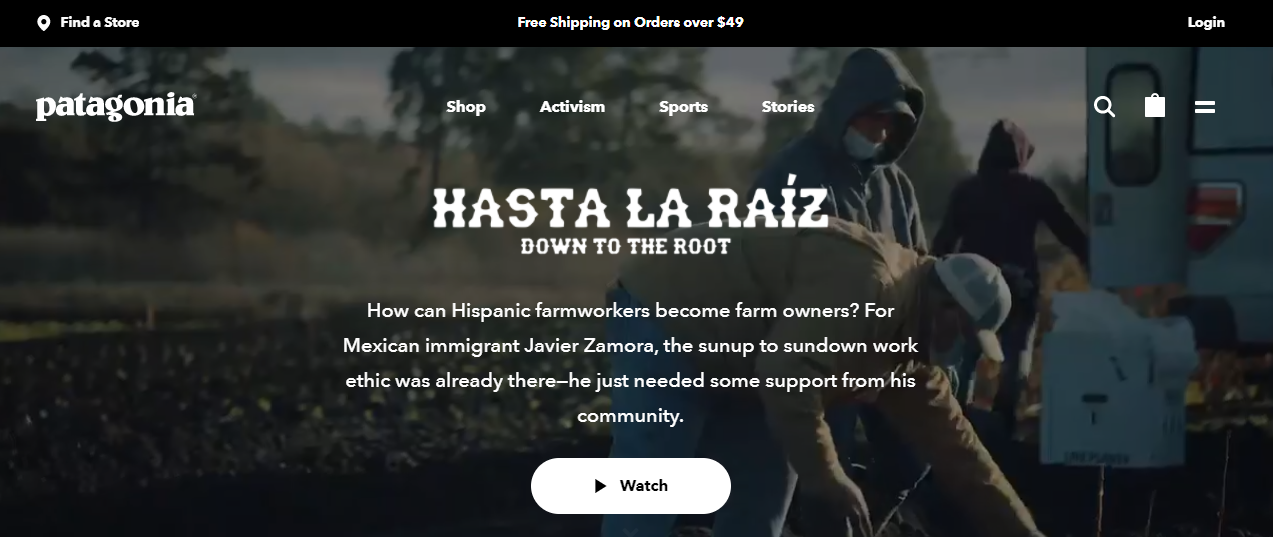The height and width of the screenshot is (537, 1273).
Task: Click the Find a Store link text
Action: pos(100,22)
